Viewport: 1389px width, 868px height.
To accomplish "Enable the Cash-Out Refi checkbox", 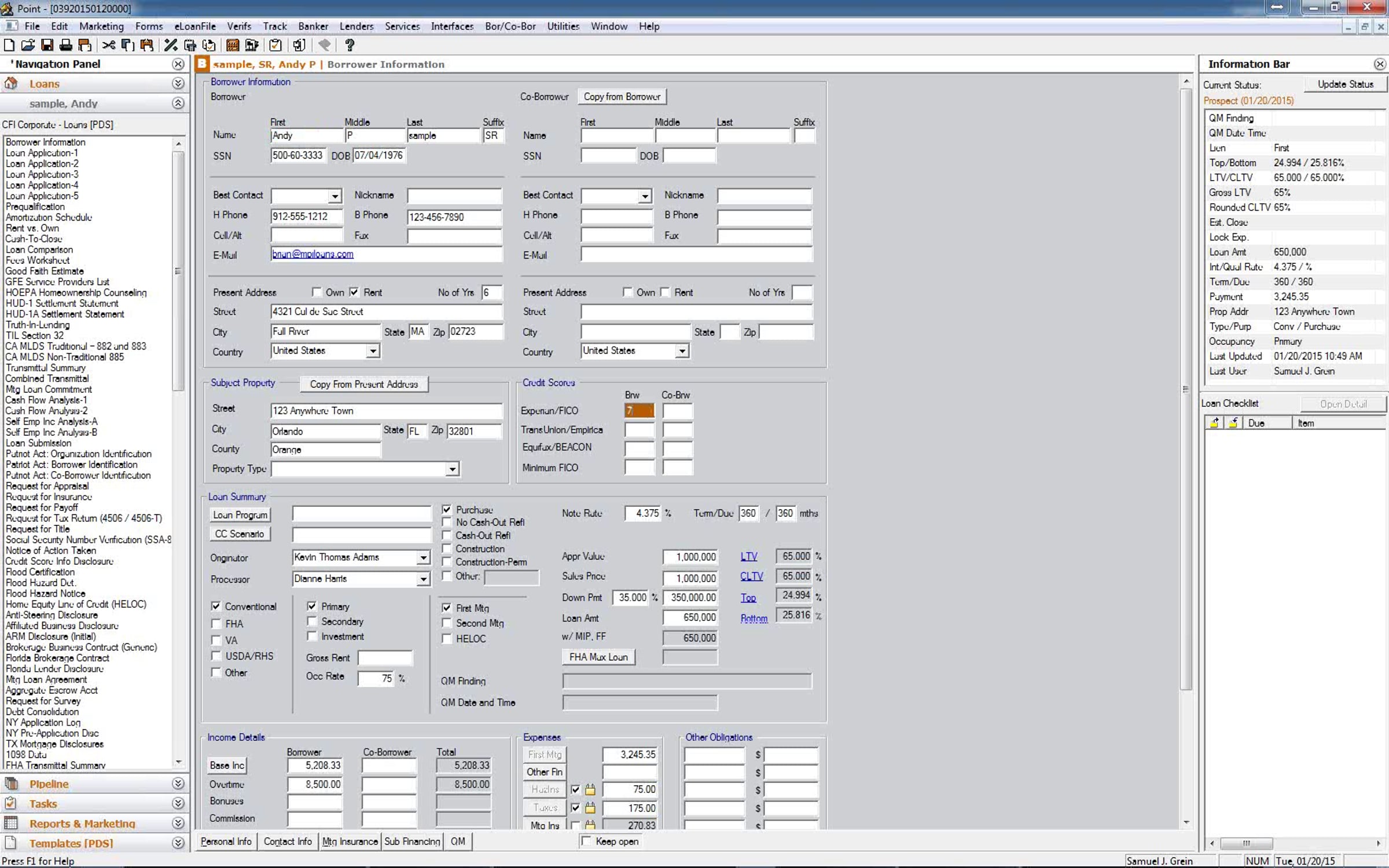I will [447, 536].
